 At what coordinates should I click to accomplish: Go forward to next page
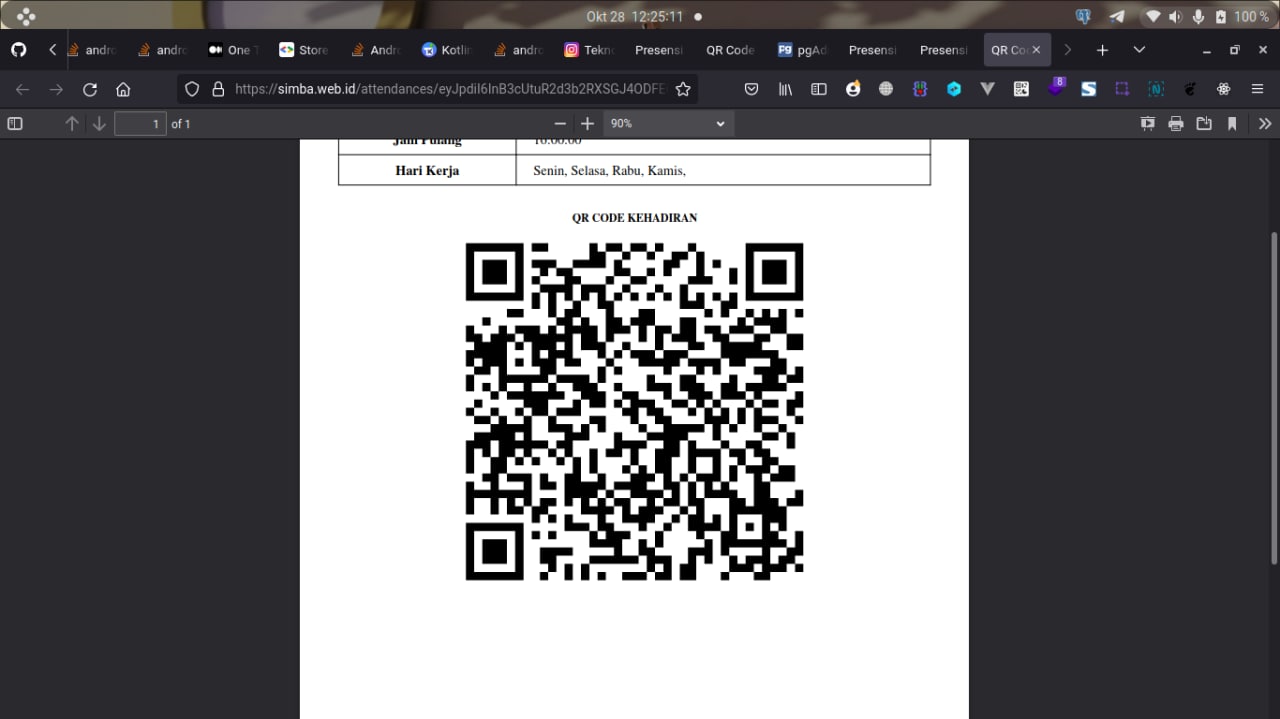pyautogui.click(x=56, y=89)
